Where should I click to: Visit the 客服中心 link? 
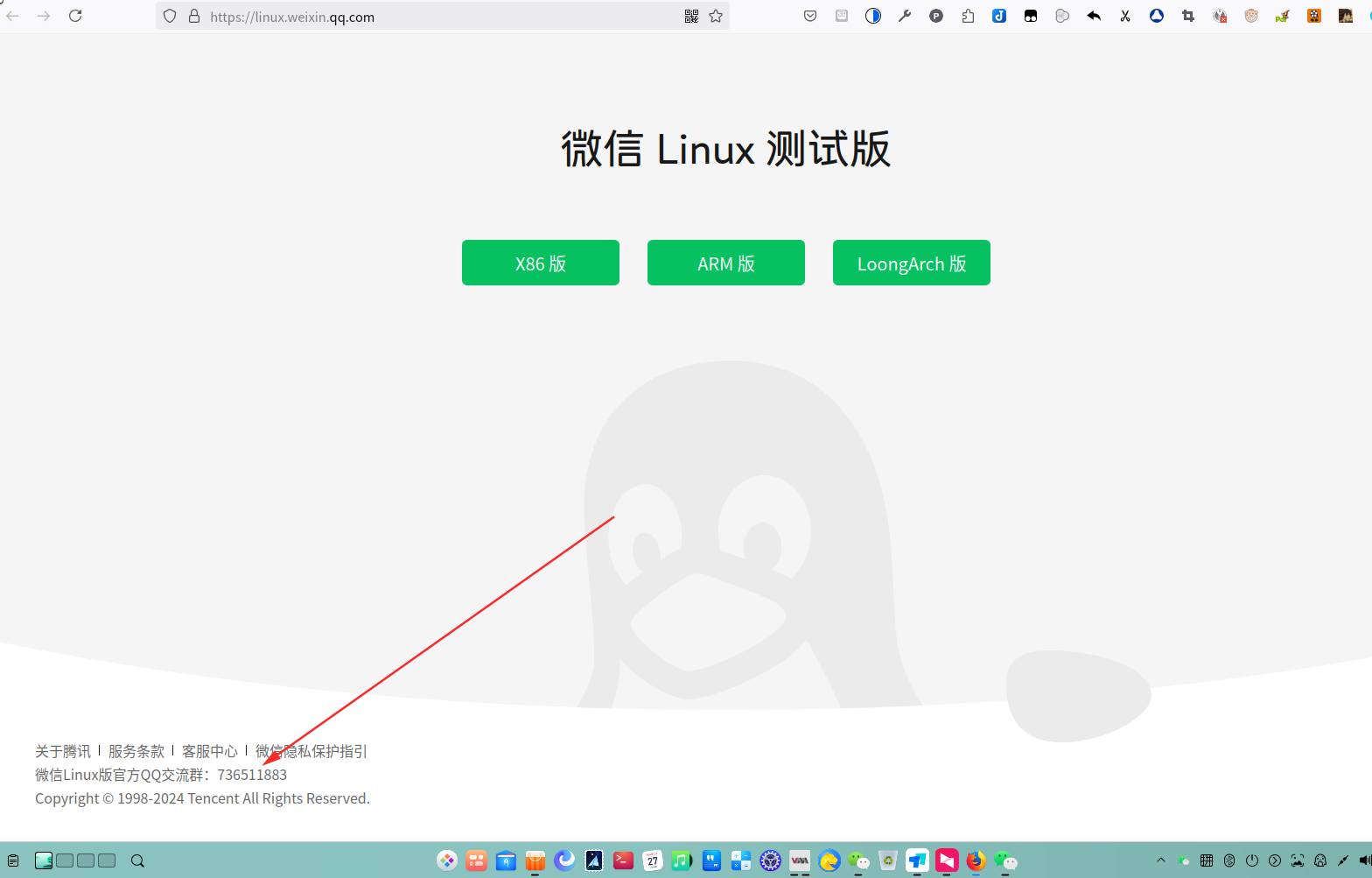210,751
